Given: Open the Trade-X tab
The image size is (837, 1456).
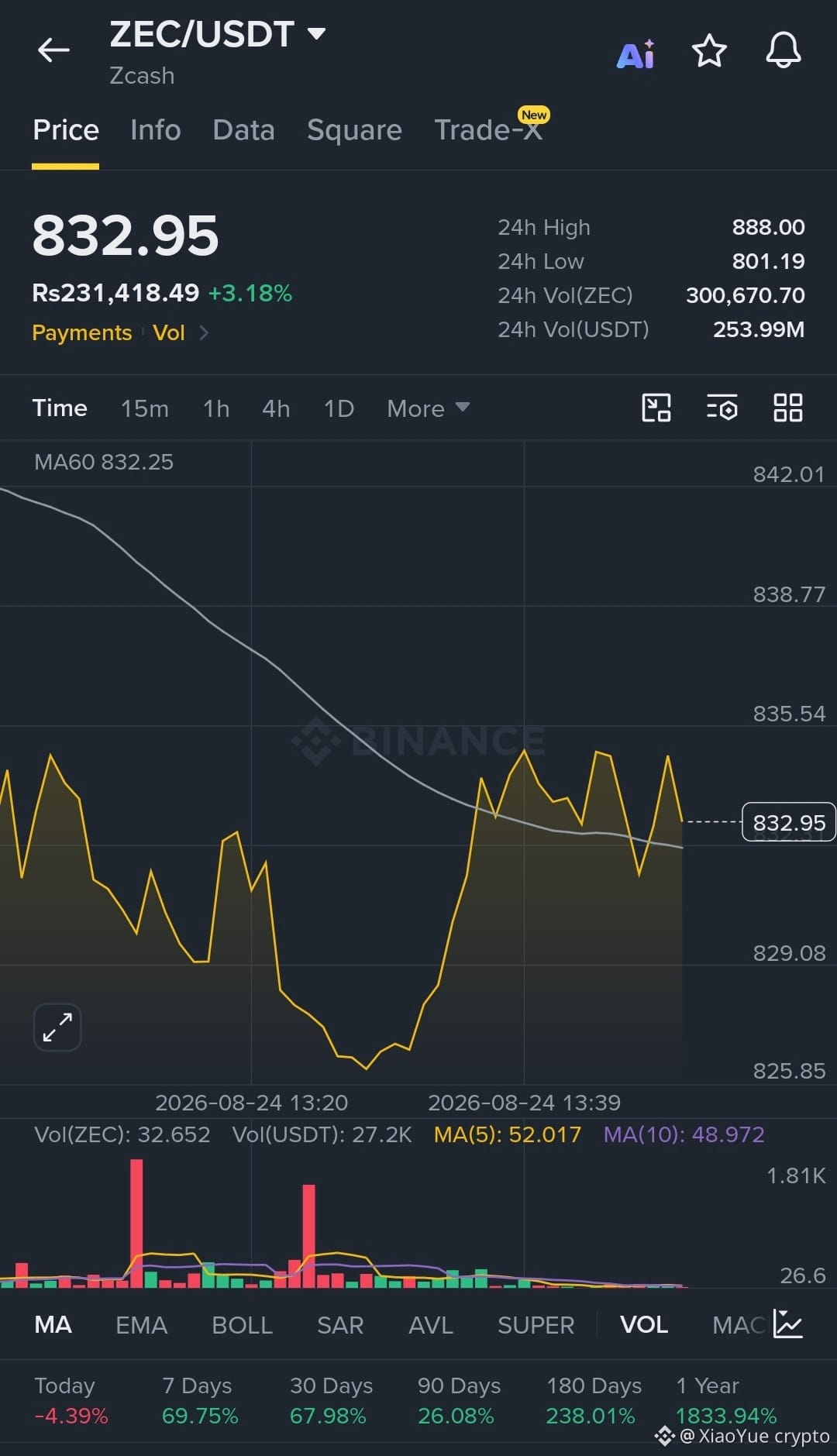Looking at the screenshot, I should coord(488,129).
